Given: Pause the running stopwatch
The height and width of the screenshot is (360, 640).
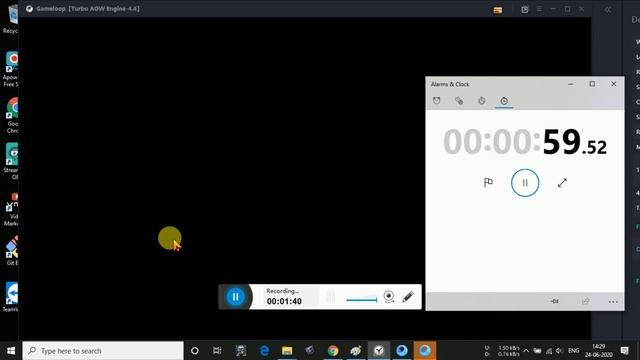Looking at the screenshot, I should click(x=525, y=183).
